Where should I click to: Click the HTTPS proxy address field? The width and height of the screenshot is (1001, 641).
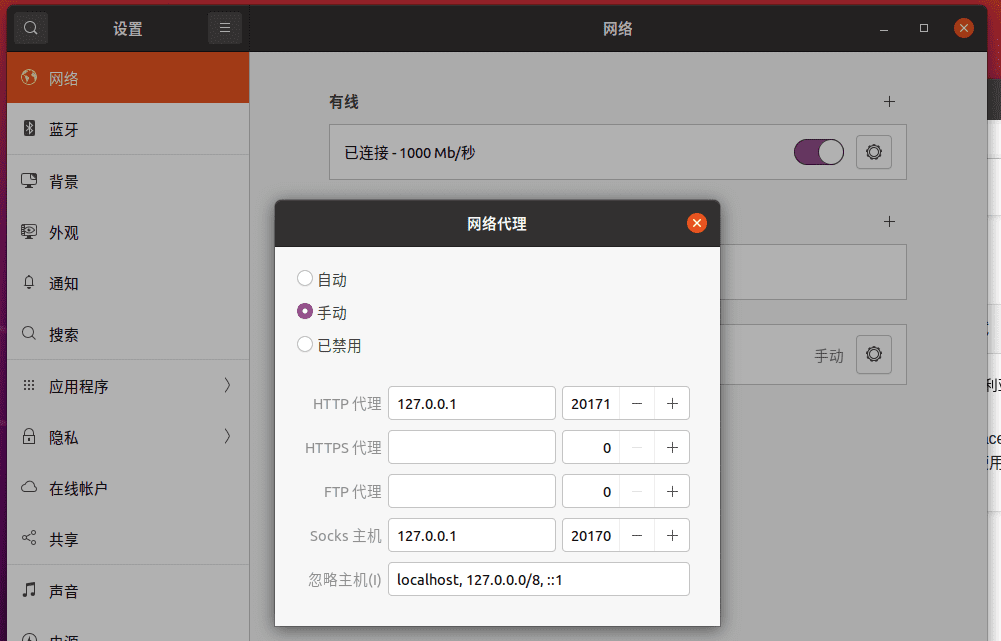471,448
